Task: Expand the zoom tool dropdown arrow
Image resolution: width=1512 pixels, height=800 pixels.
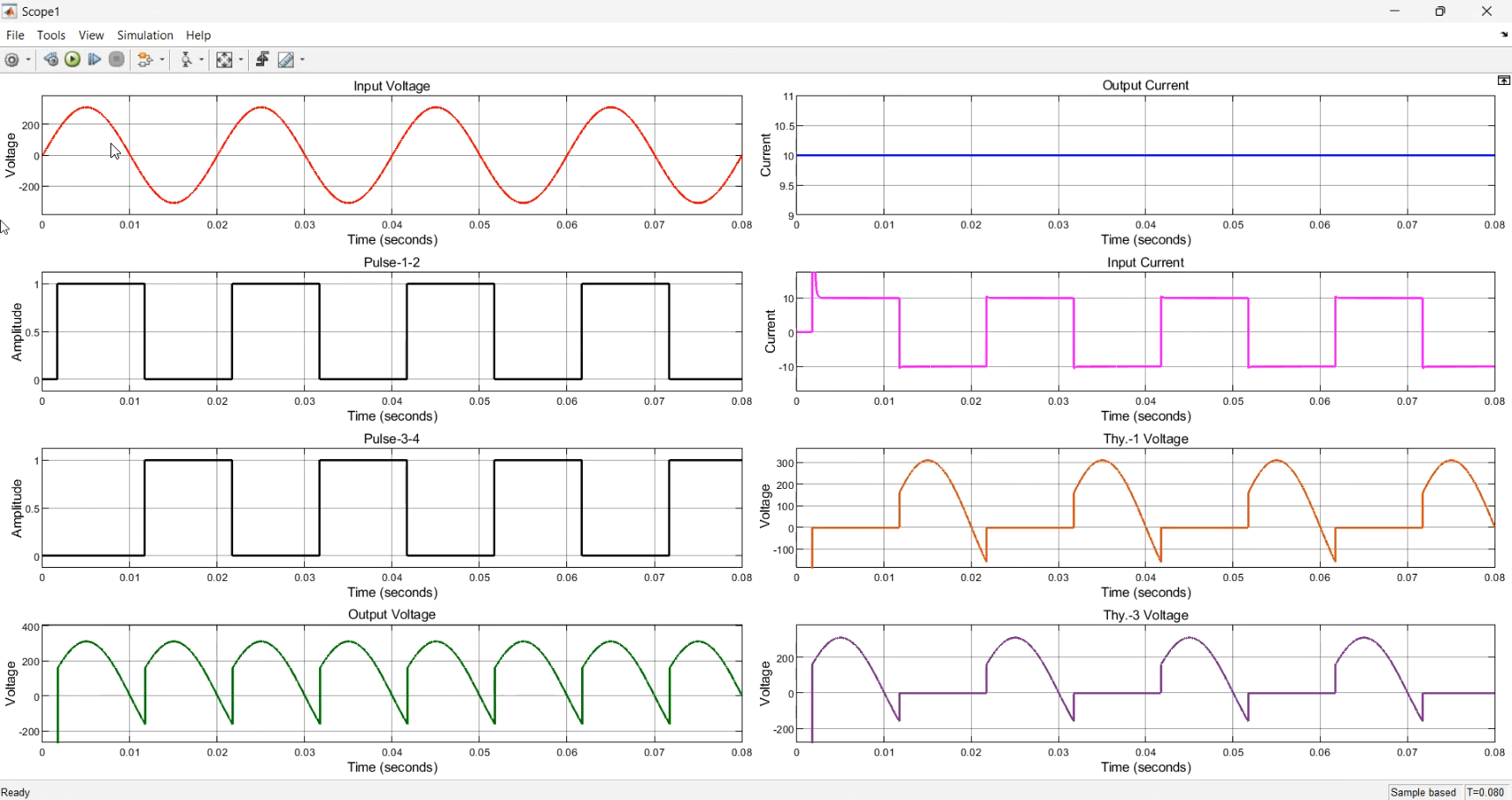Action: [202, 60]
